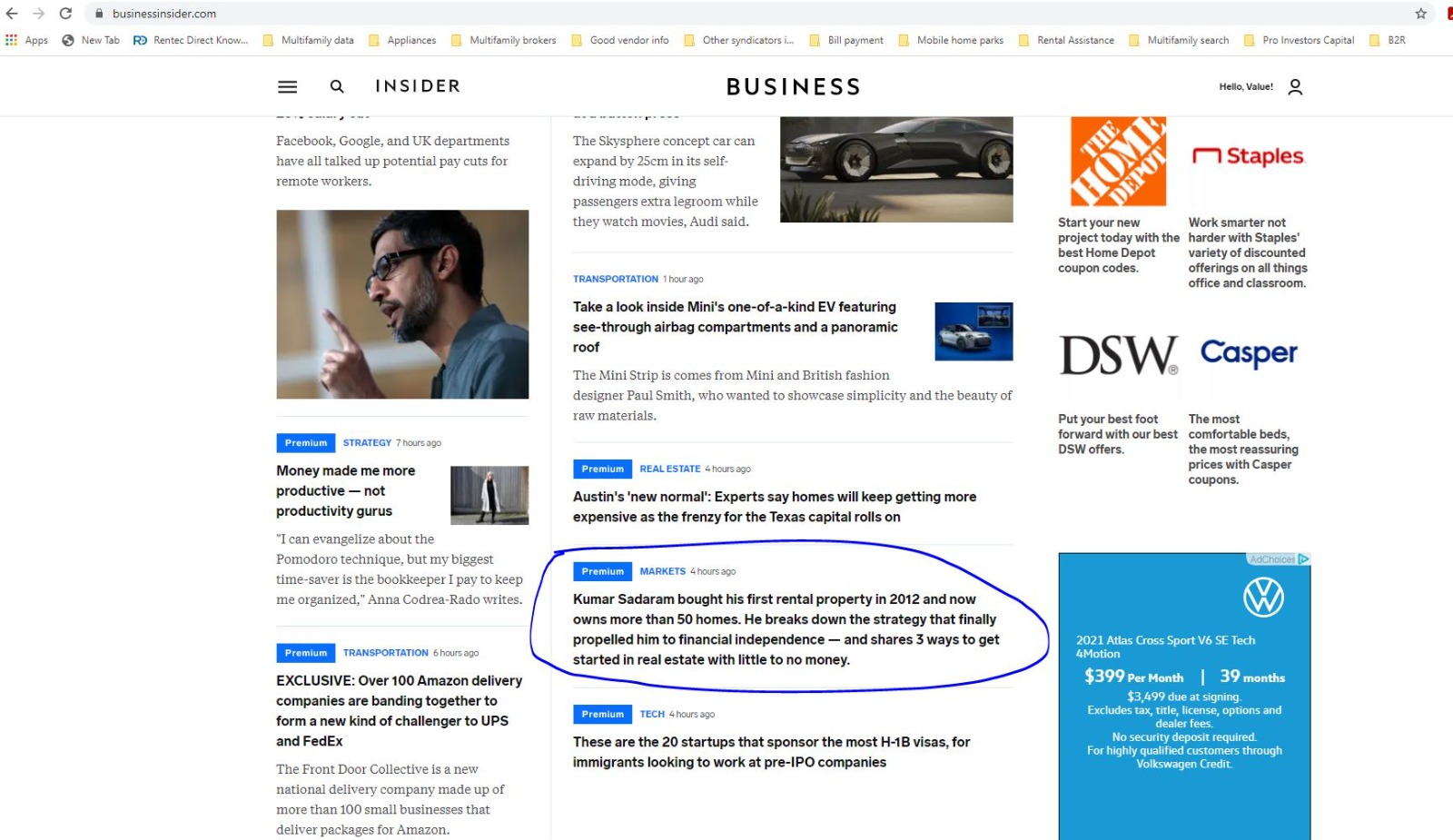Expand the Bill payment bookmarks folder
1453x840 pixels.
(x=854, y=40)
